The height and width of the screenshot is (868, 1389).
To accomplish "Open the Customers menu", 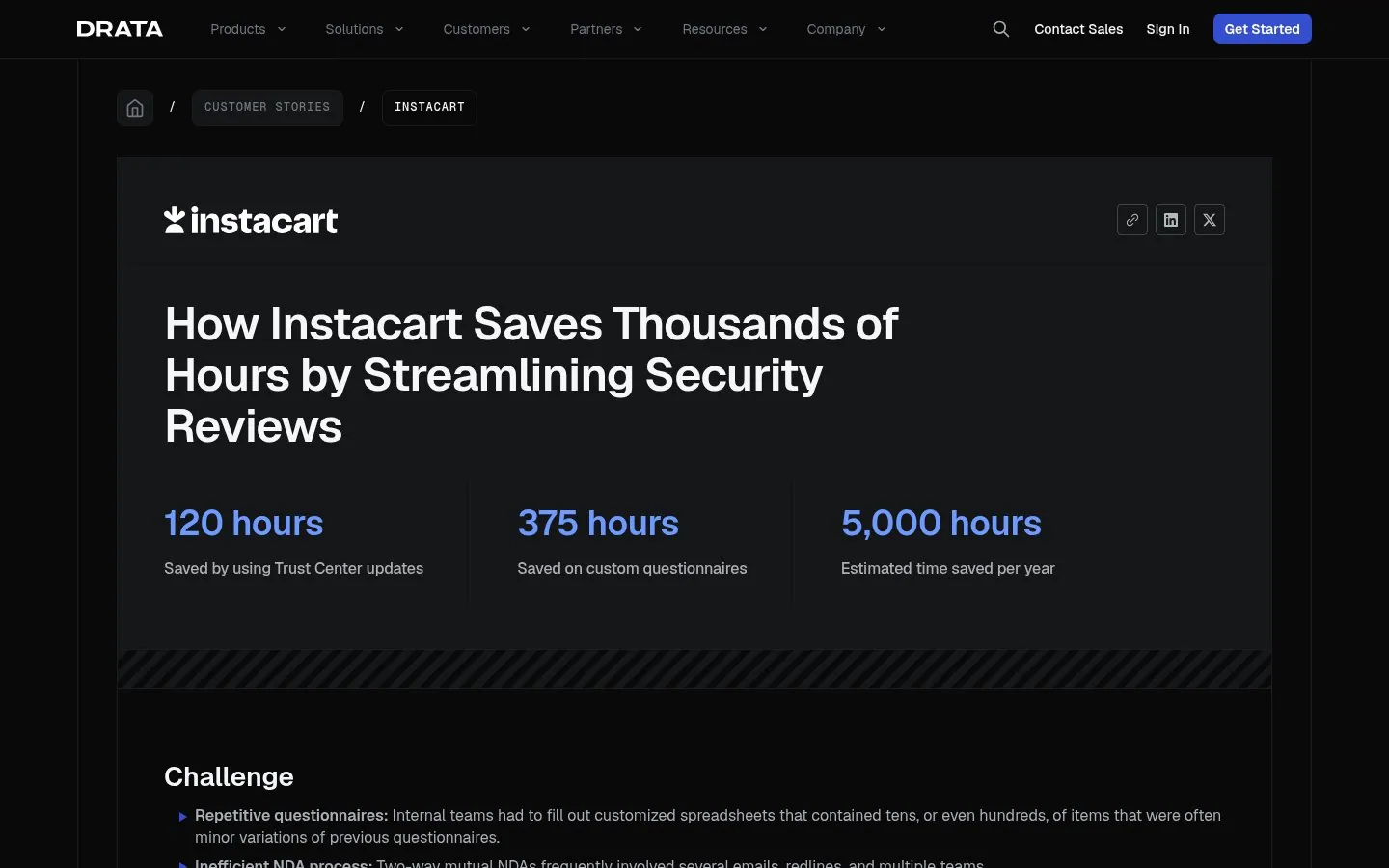I will (477, 29).
